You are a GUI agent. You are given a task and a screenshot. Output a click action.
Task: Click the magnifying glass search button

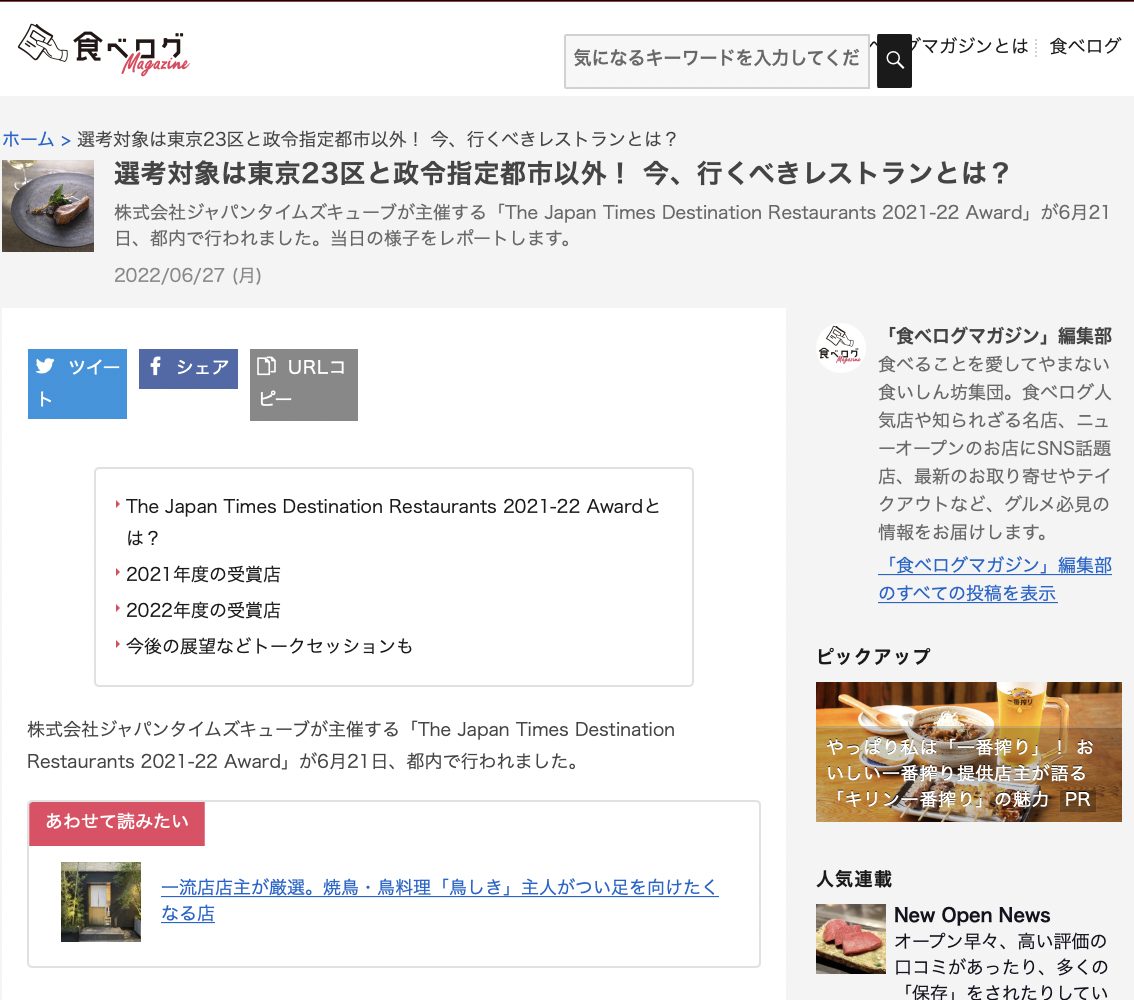tap(894, 61)
